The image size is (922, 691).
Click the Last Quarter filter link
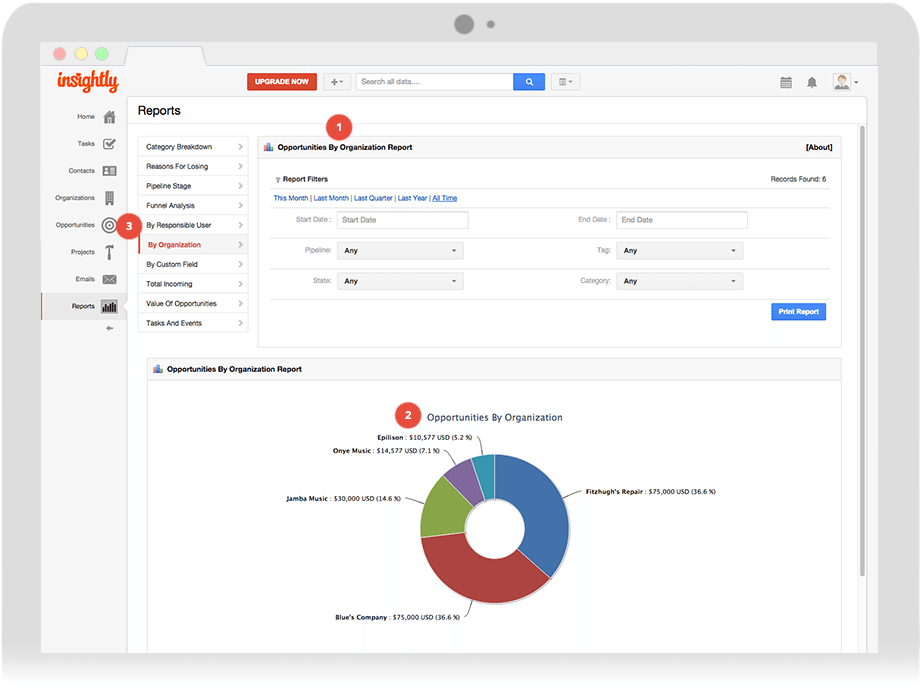(373, 198)
